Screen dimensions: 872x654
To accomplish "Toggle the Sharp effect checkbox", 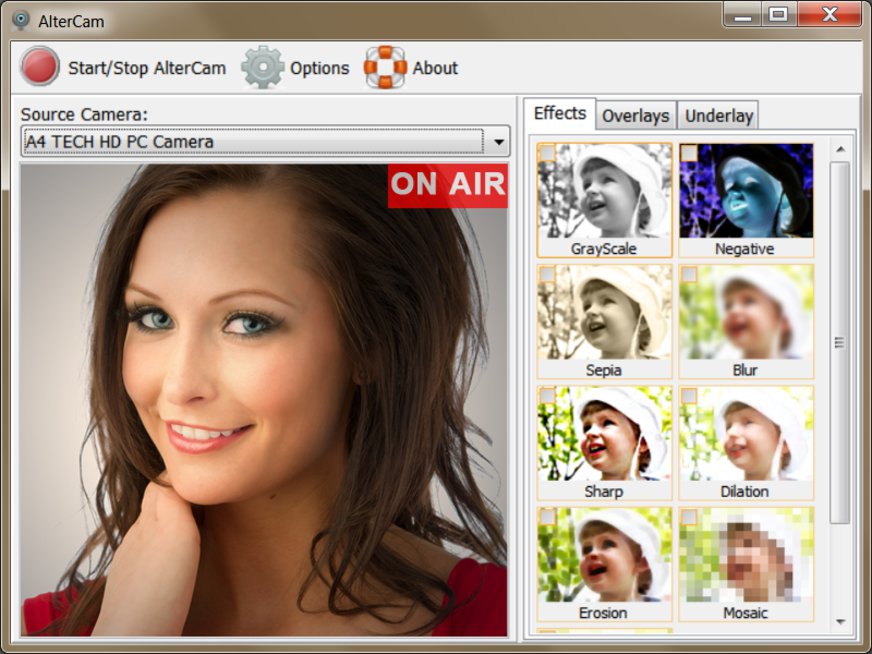I will 547,396.
